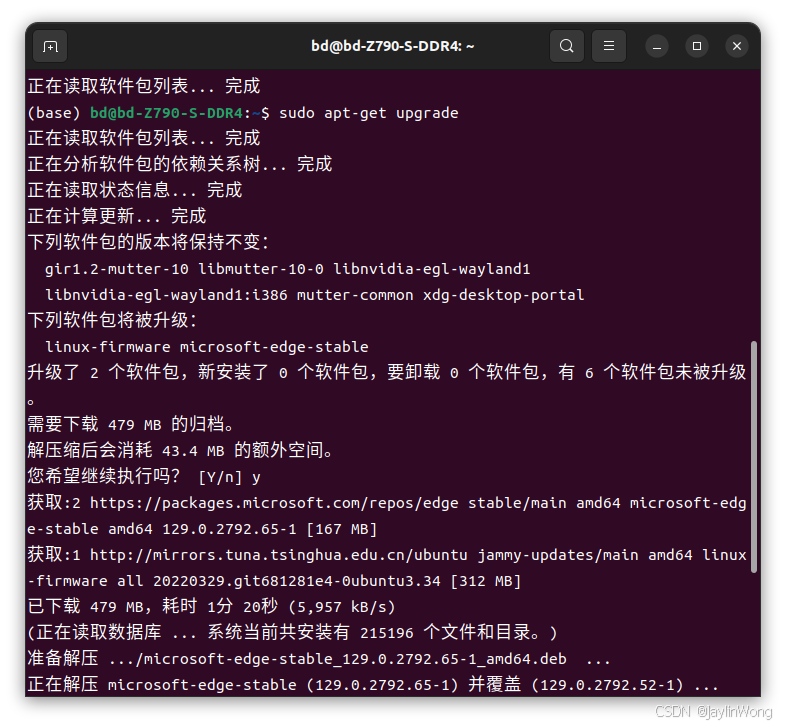Click the package name linux-firmware
Viewport: 786px width, 725px height.
[x=108, y=347]
